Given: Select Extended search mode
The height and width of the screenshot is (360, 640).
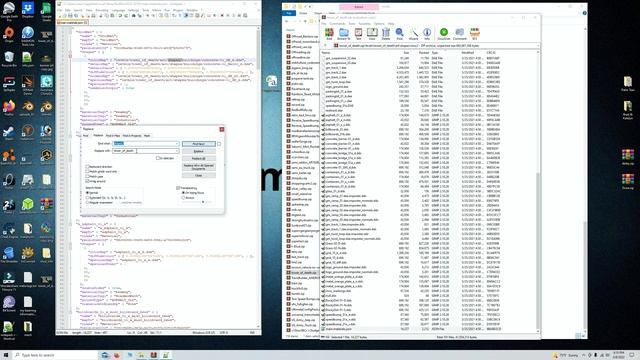Looking at the screenshot, I should [87, 198].
